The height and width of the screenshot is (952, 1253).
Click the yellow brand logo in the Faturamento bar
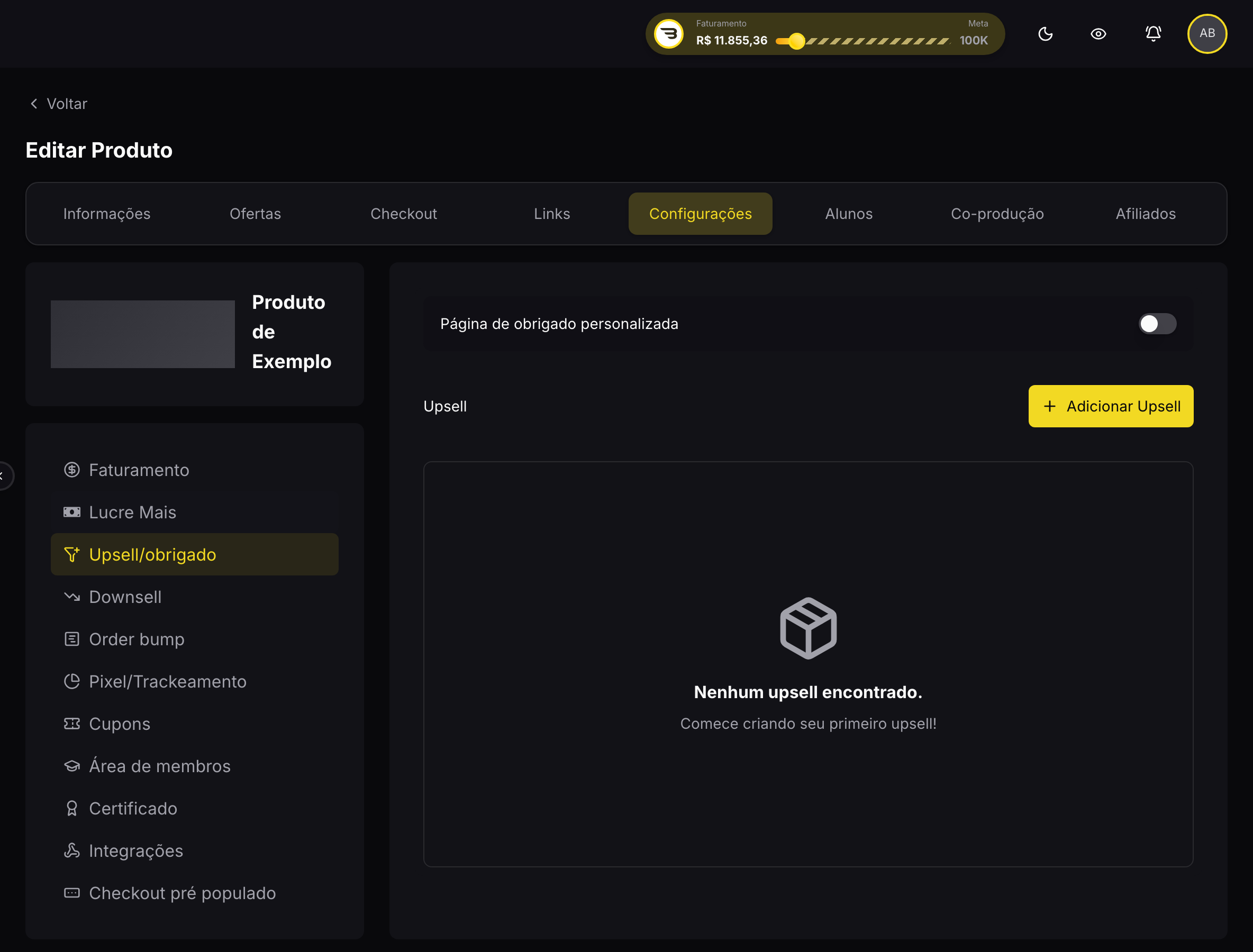coord(669,34)
